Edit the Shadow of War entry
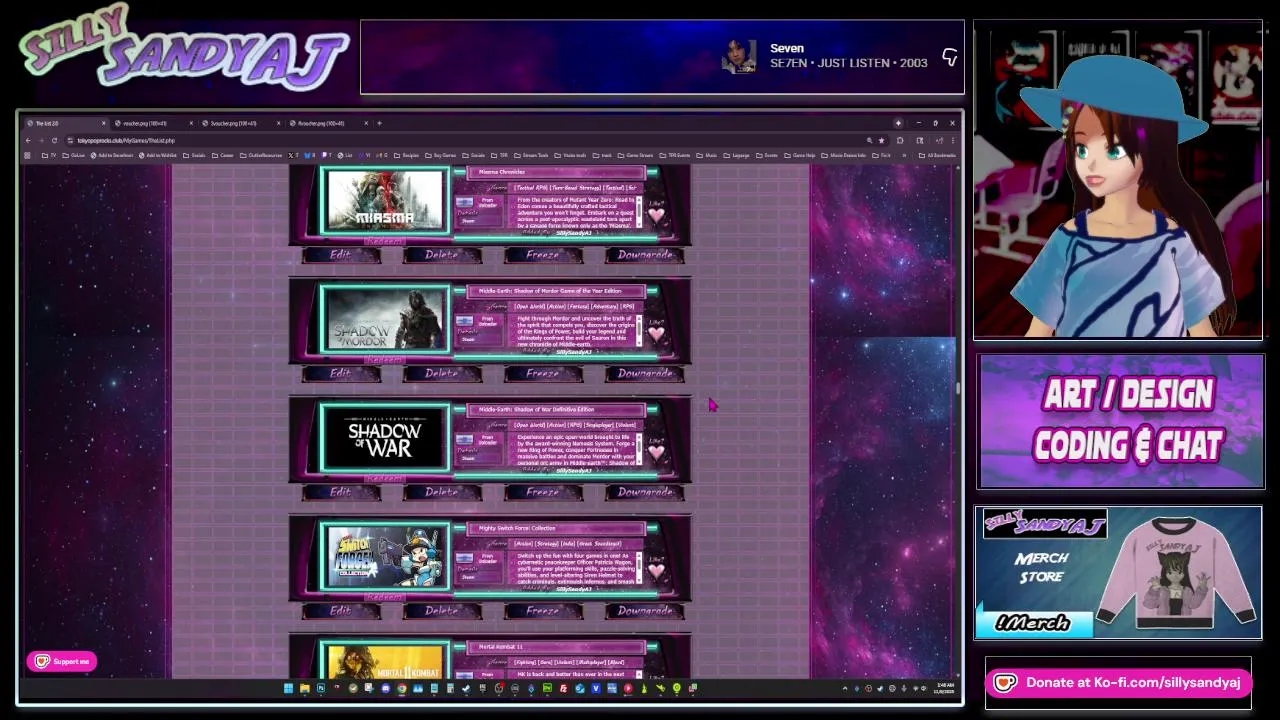This screenshot has height=720, width=1280. (x=341, y=492)
